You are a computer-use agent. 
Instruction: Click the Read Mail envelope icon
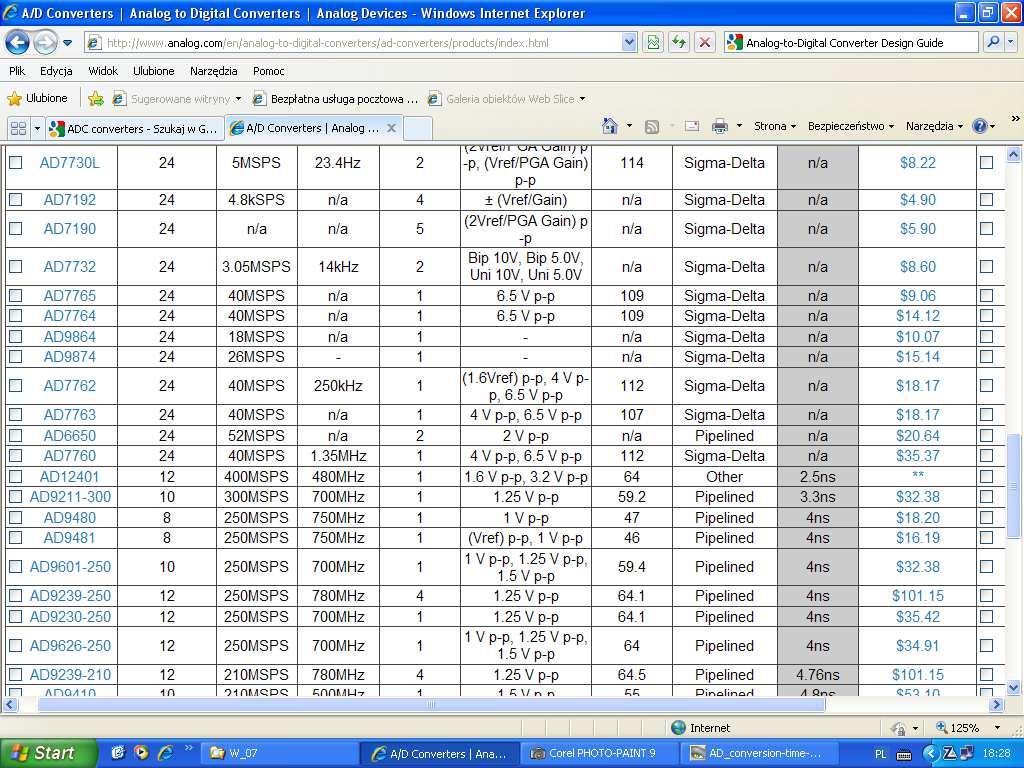692,126
